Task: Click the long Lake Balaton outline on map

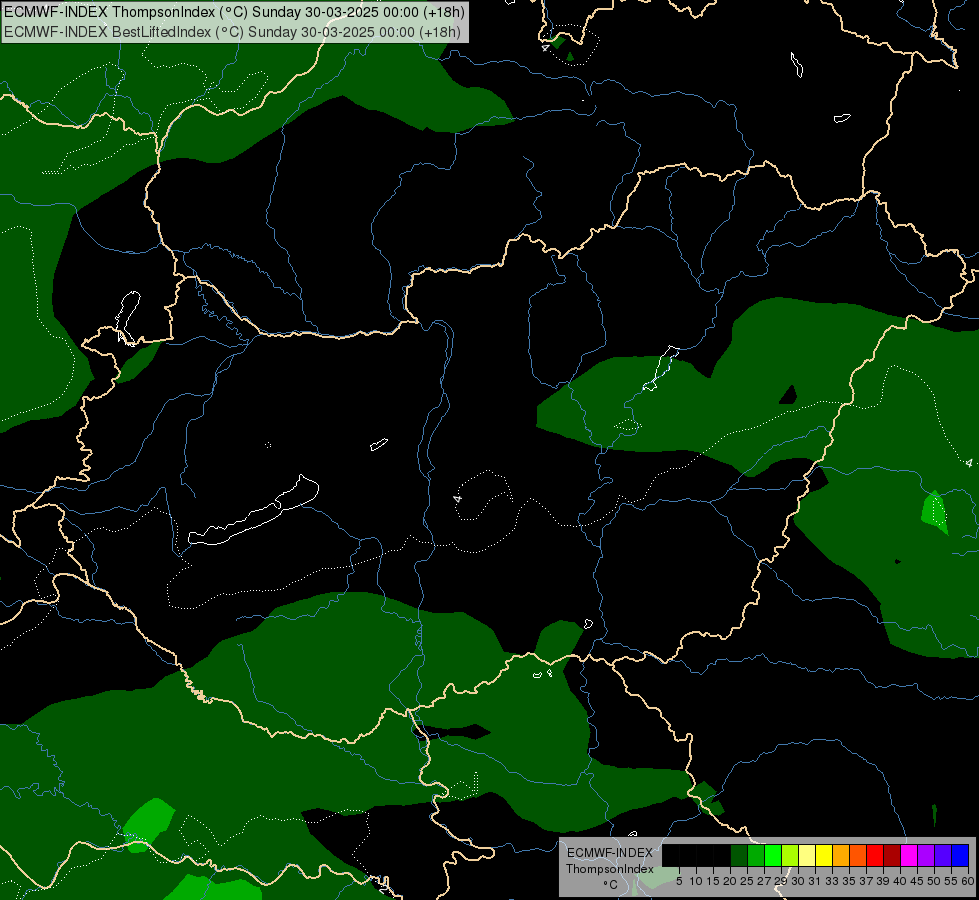Action: 254,510
